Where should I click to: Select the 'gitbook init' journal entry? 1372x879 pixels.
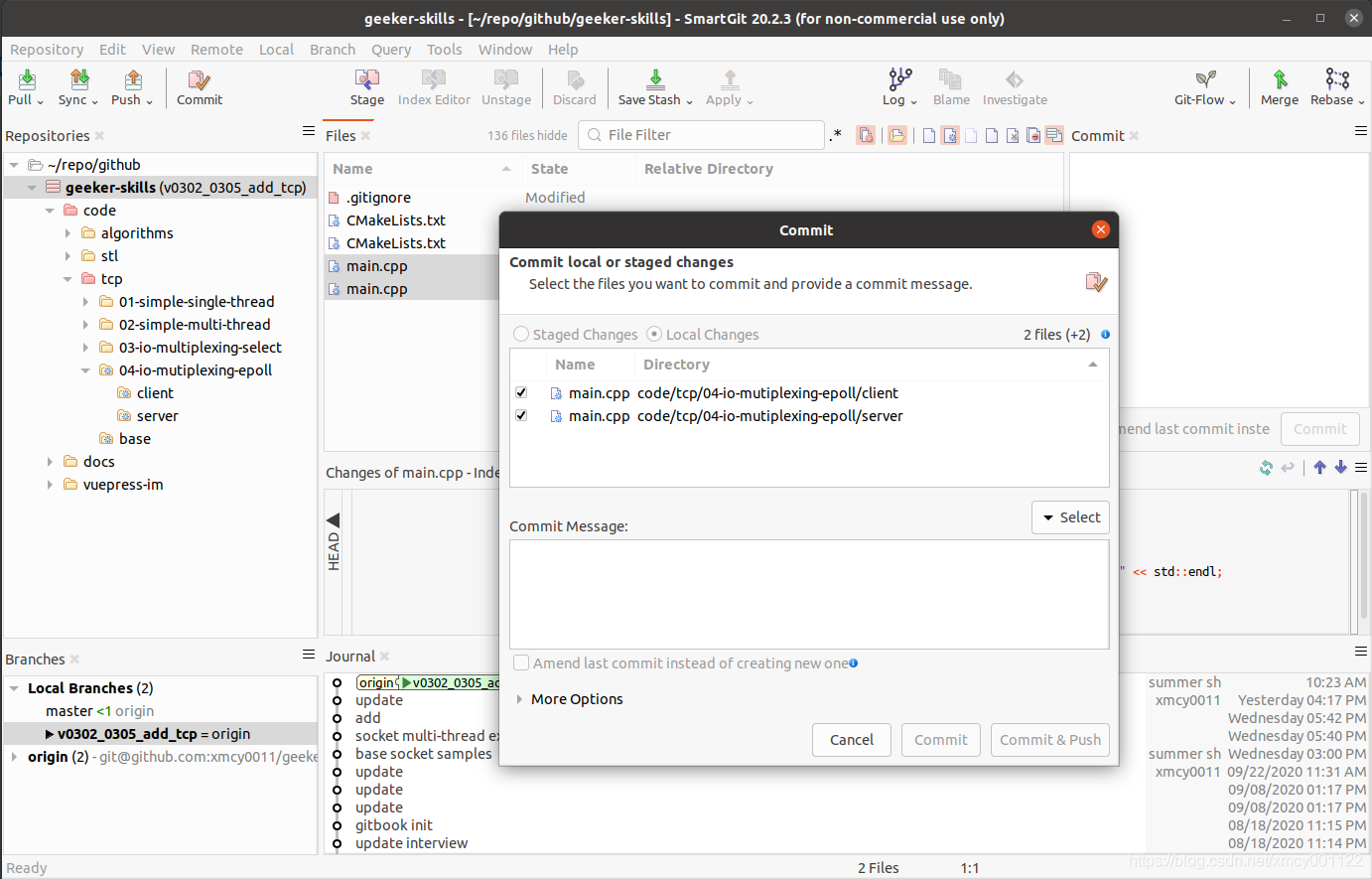(x=394, y=825)
